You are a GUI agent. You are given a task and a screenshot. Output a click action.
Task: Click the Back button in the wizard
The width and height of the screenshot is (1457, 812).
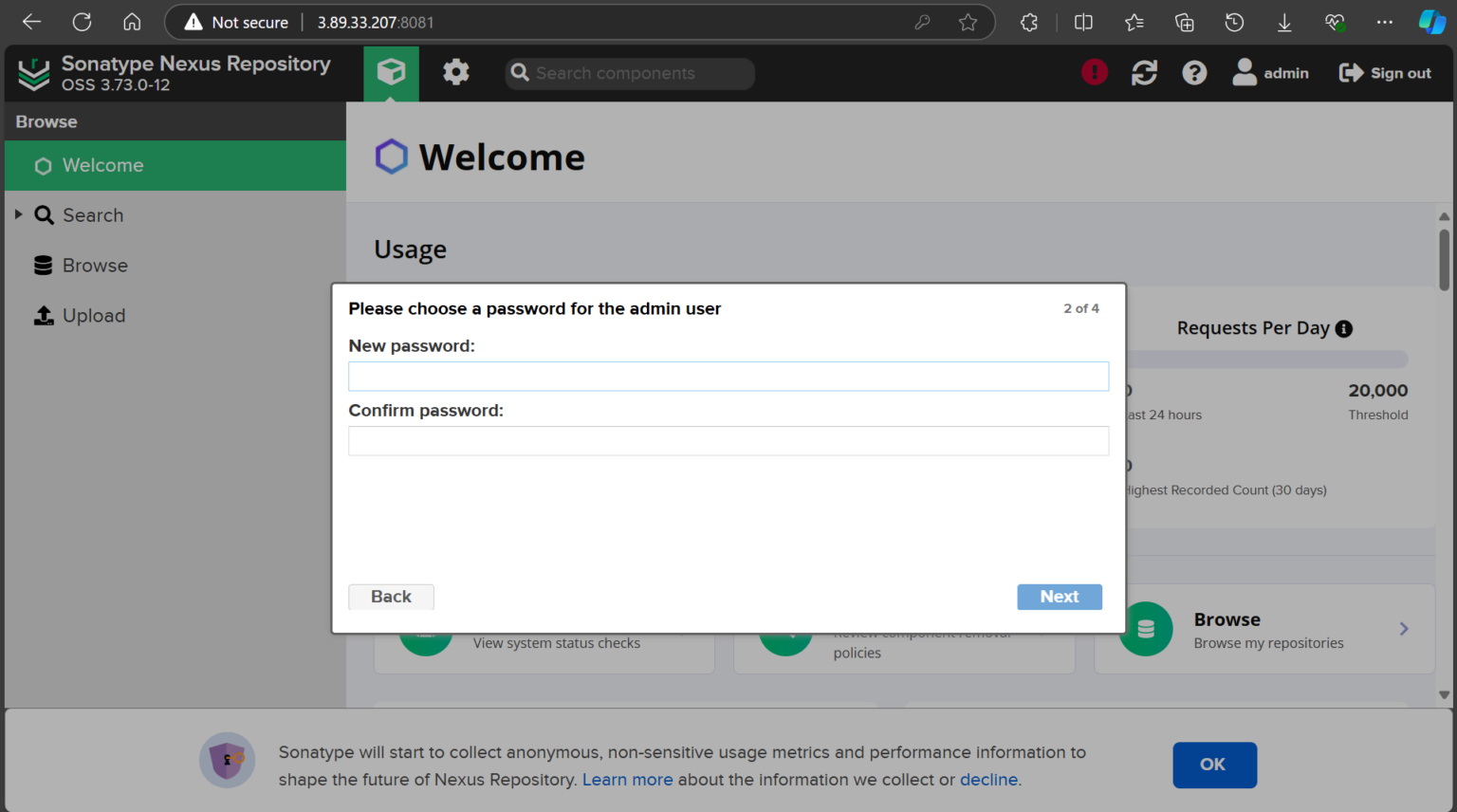point(391,597)
